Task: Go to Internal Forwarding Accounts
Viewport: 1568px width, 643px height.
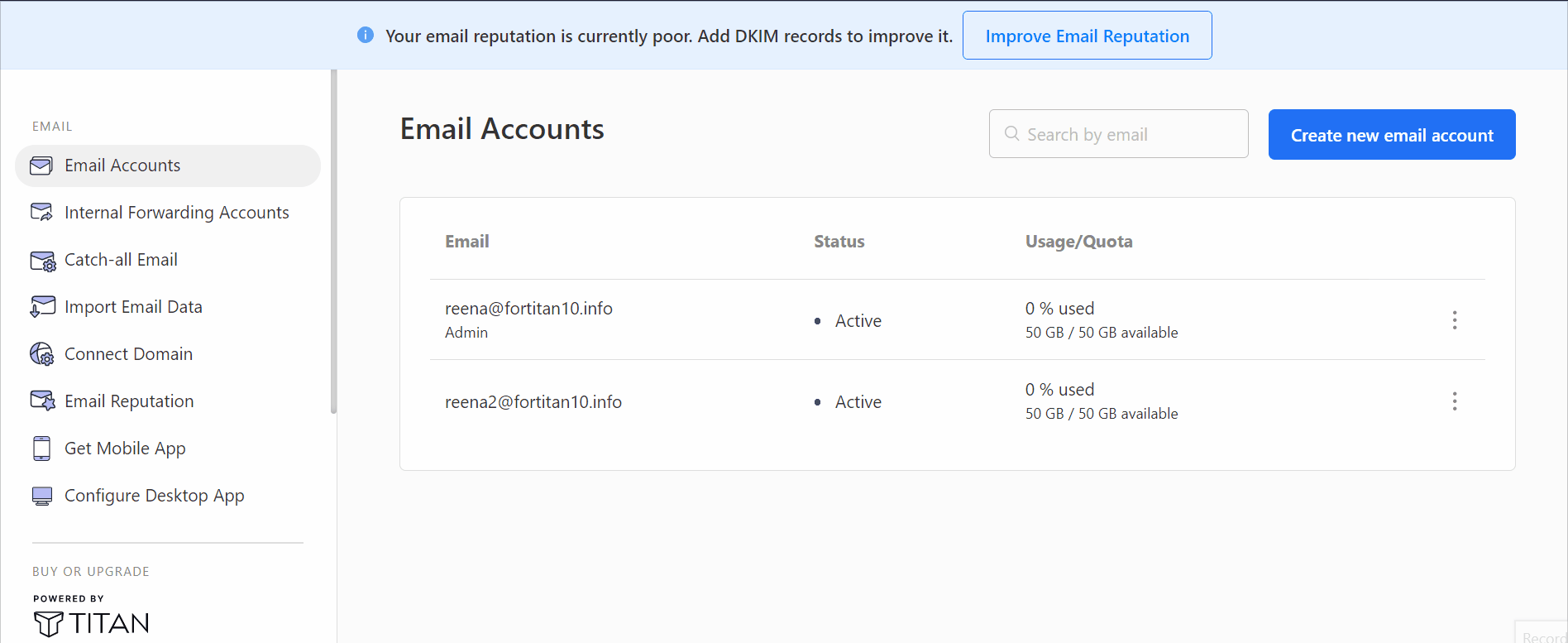Action: point(177,213)
